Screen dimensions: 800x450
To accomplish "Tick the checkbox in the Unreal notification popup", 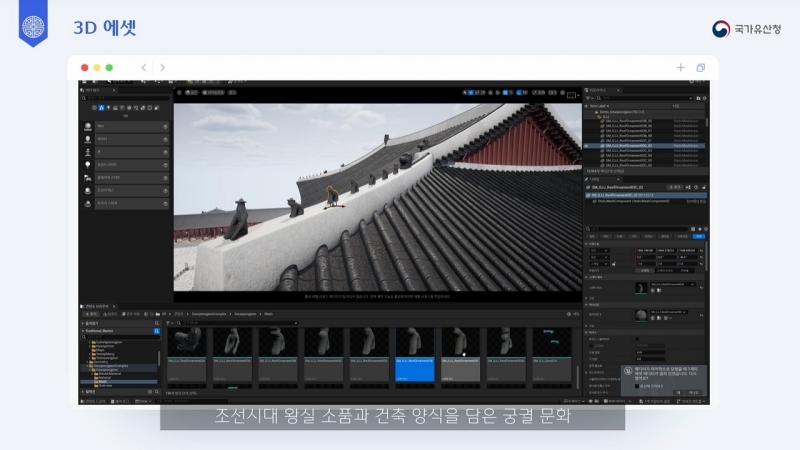I will [636, 386].
